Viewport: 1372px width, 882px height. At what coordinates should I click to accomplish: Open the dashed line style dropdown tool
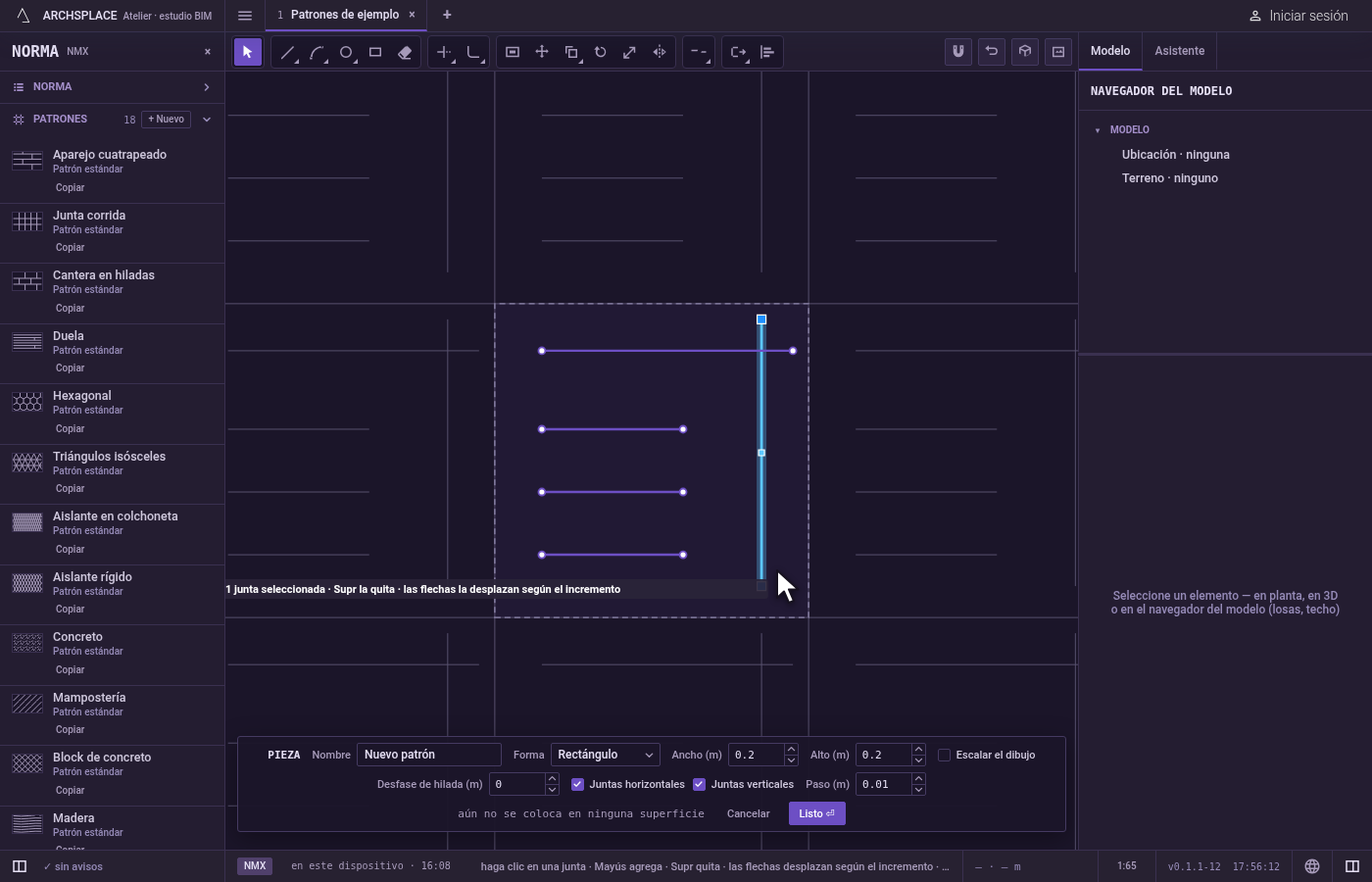(699, 52)
